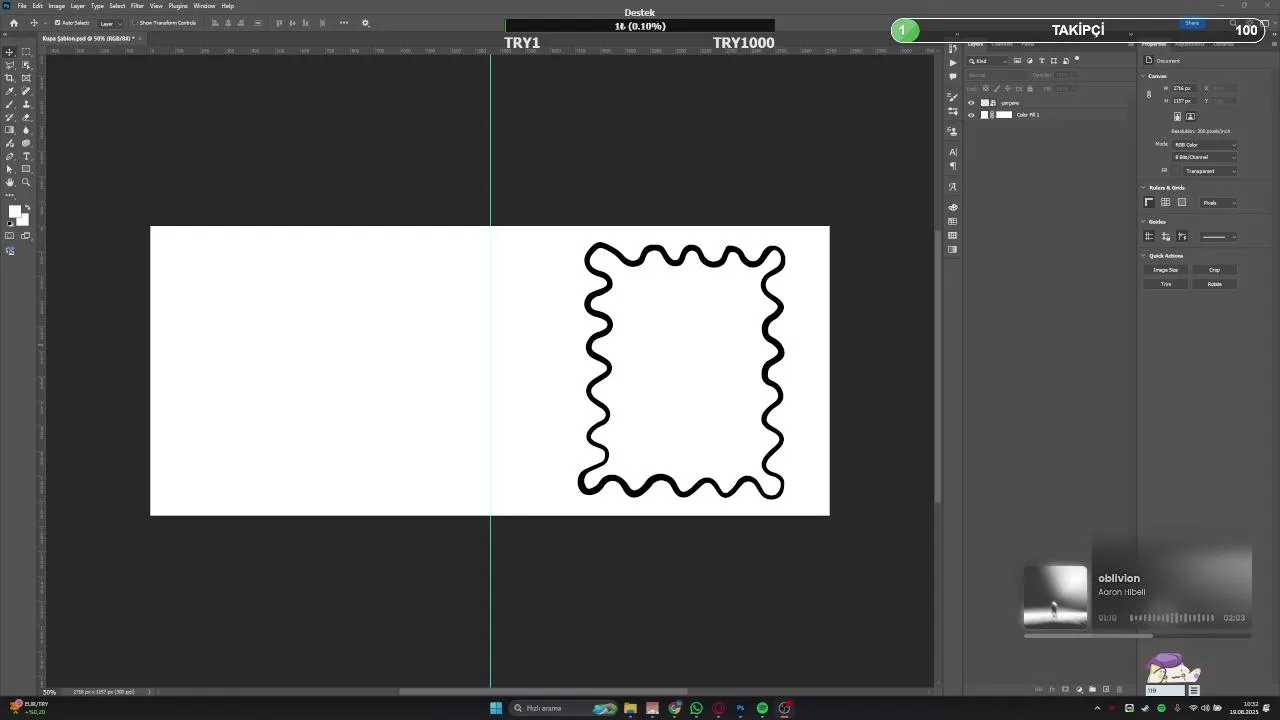Image resolution: width=1280 pixels, height=720 pixels.
Task: Select the Eraser tool
Action: (x=26, y=117)
